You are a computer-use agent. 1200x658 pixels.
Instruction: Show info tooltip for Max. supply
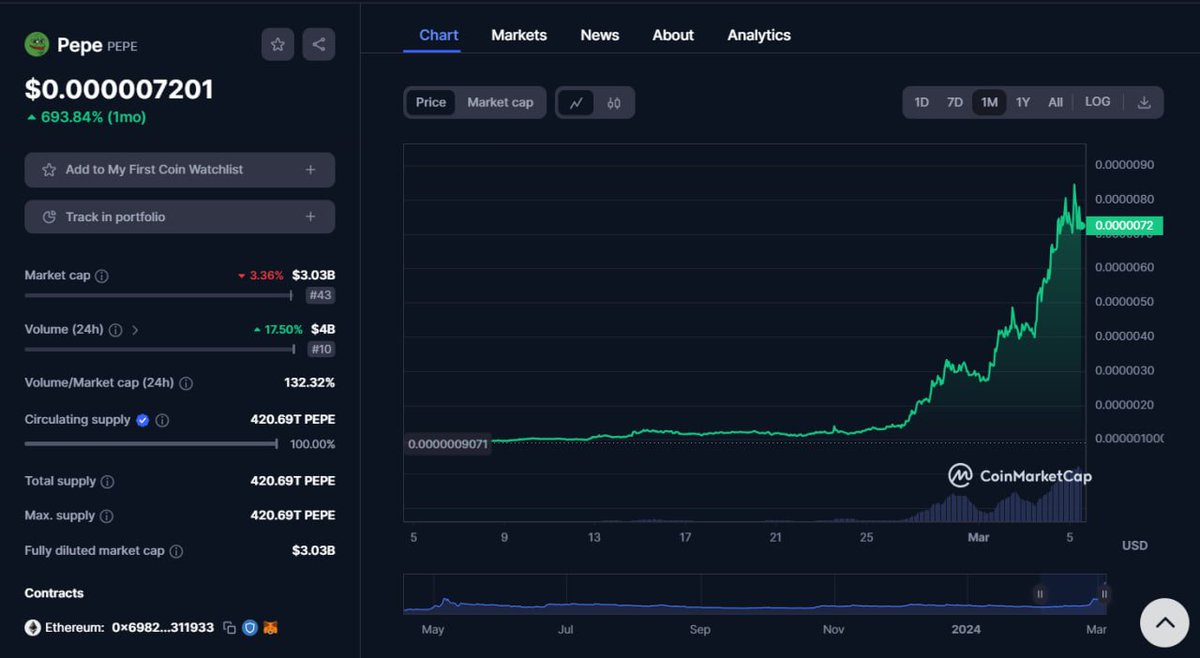(x=106, y=516)
